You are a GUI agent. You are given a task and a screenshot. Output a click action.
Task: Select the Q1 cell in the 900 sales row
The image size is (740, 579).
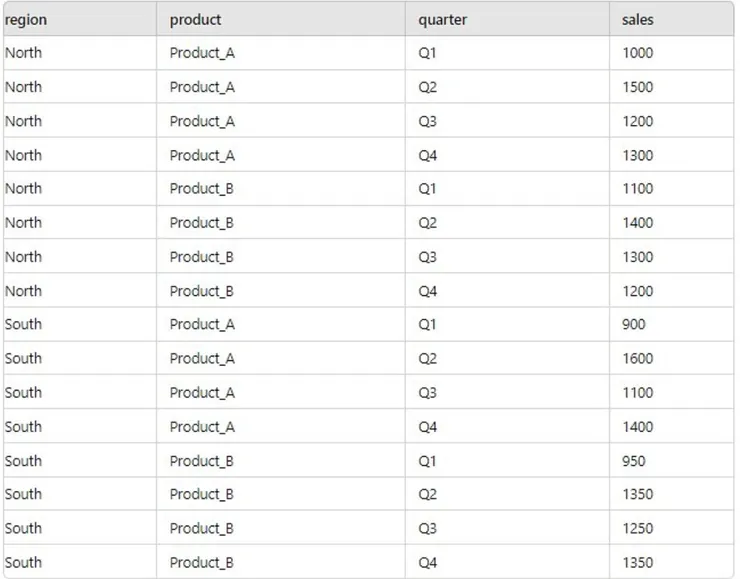coord(428,324)
